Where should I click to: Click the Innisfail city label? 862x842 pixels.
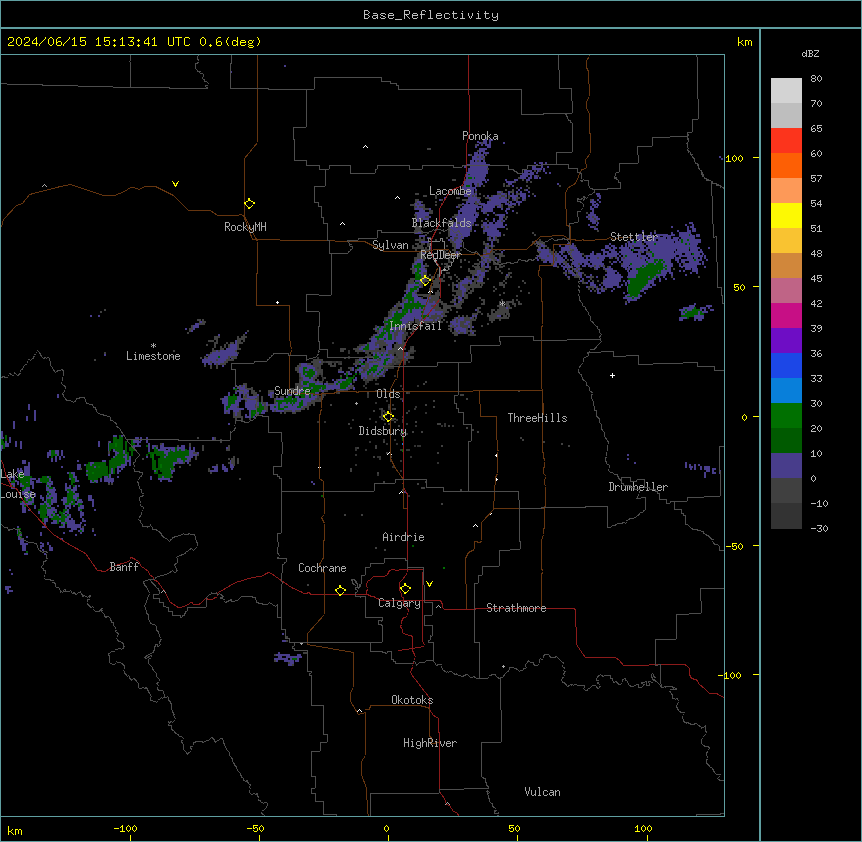coord(415,326)
